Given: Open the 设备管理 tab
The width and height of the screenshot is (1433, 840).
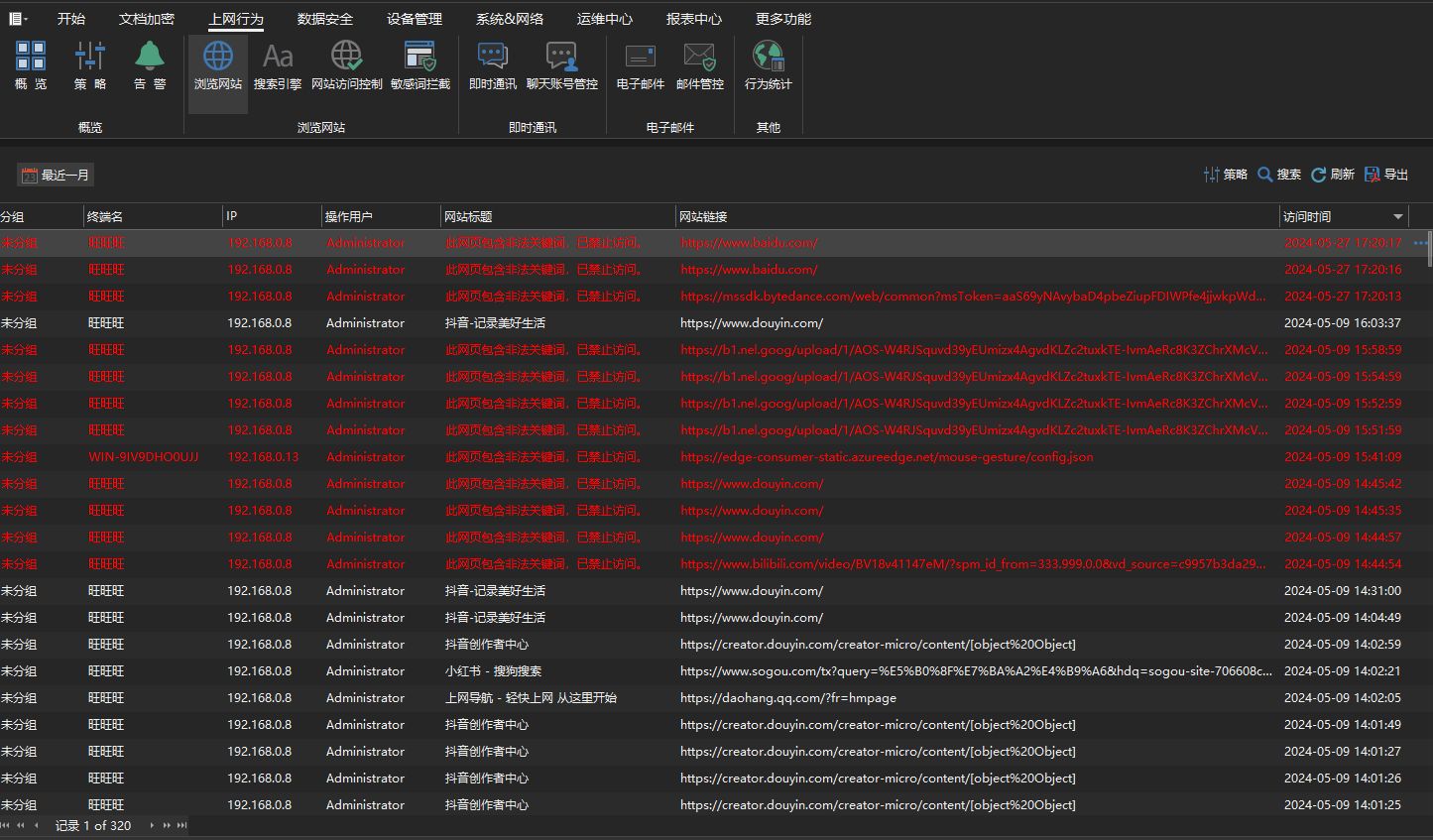Looking at the screenshot, I should pos(415,19).
